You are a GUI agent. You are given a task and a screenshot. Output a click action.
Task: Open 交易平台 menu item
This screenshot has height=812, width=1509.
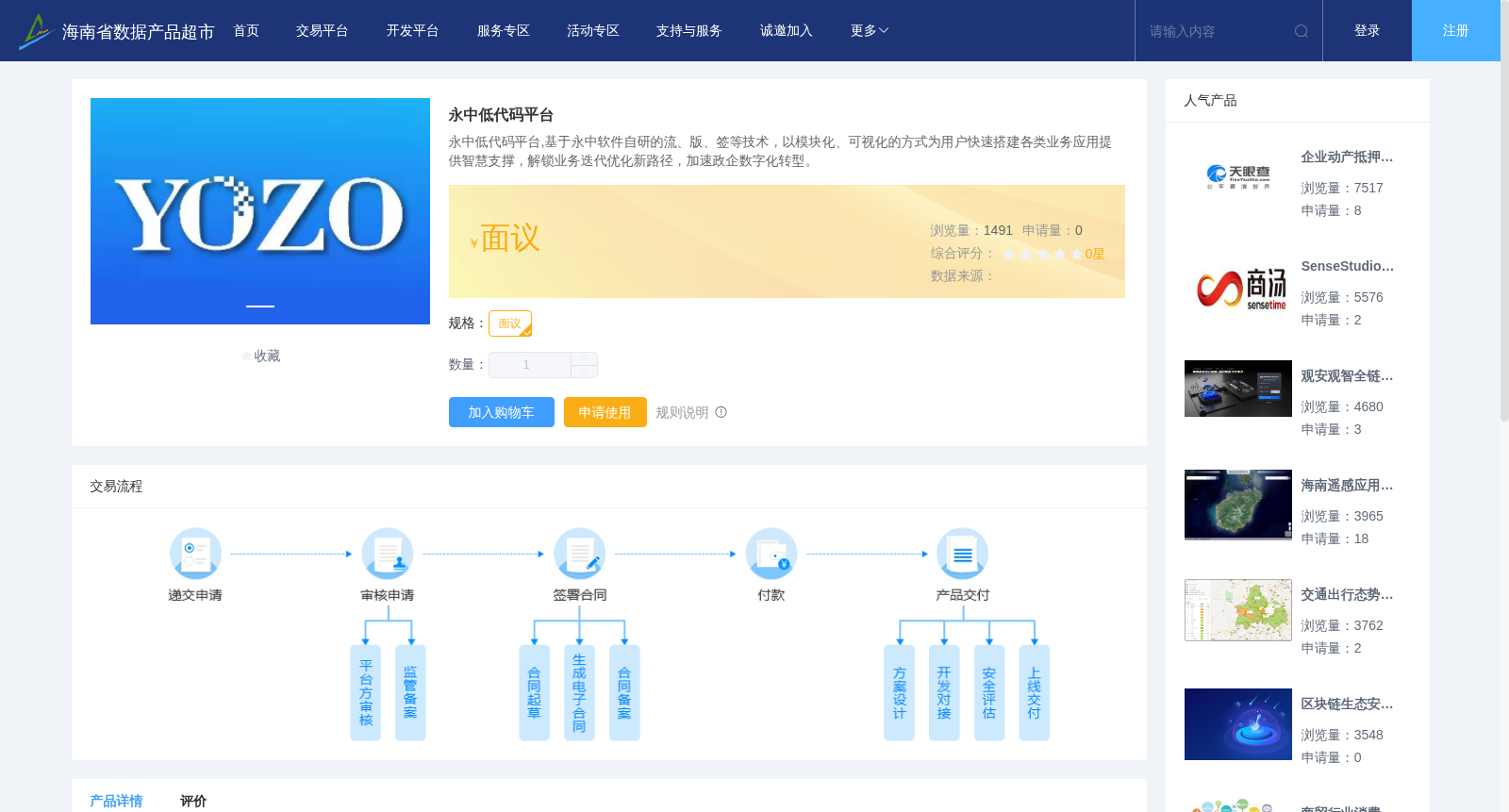click(323, 31)
